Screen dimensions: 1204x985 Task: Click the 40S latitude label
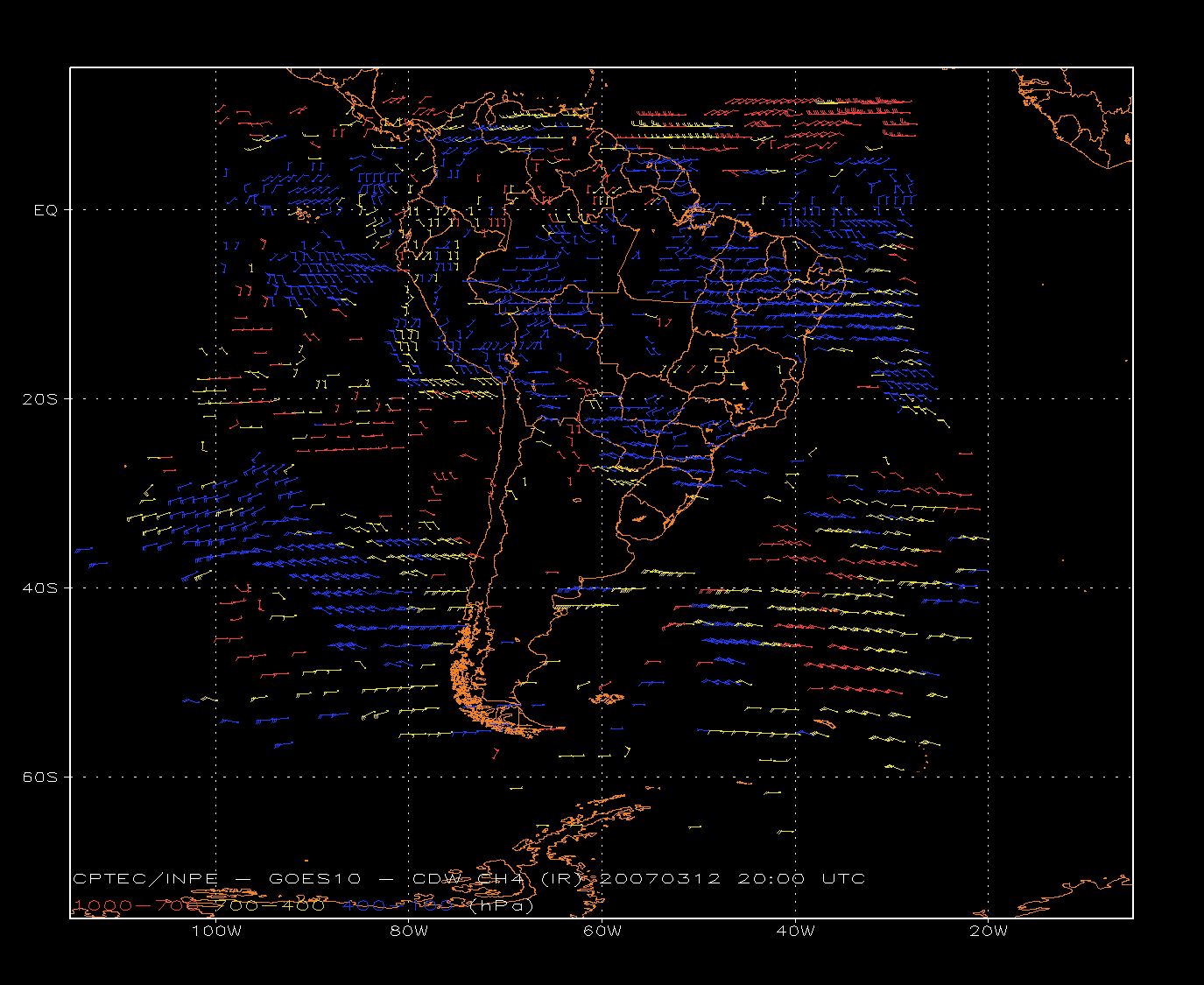click(39, 587)
